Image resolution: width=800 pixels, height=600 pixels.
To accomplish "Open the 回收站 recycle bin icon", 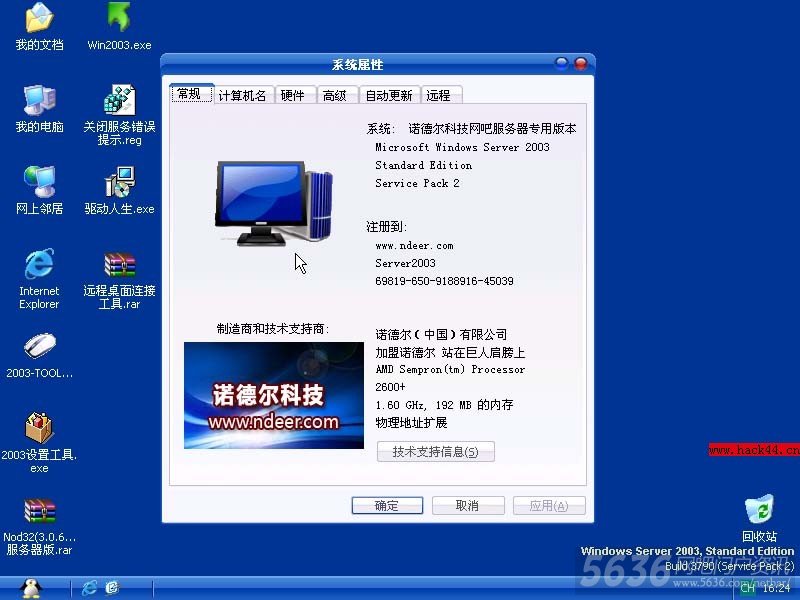I will coord(759,518).
